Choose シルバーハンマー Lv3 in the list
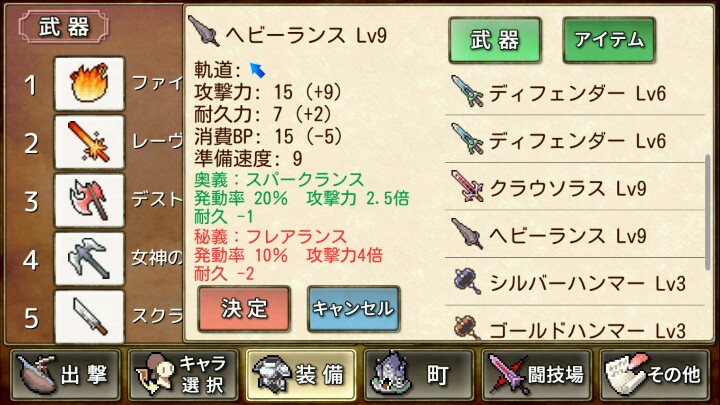This screenshot has width=720, height=405. click(x=575, y=282)
